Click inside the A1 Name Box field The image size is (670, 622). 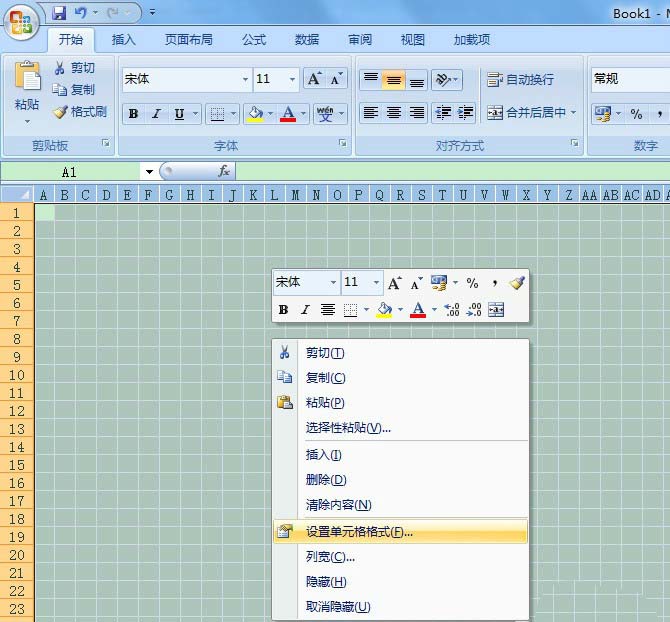71,172
